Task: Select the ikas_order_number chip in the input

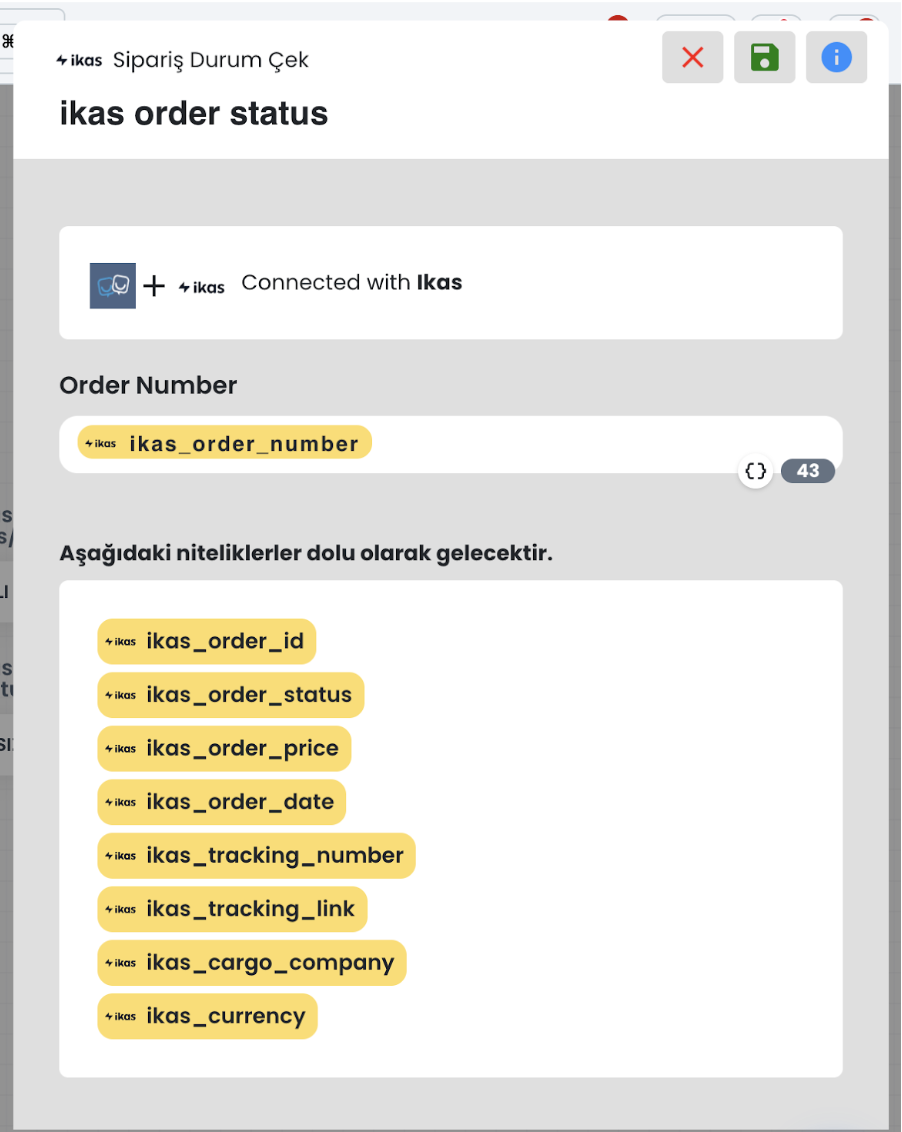Action: [225, 443]
